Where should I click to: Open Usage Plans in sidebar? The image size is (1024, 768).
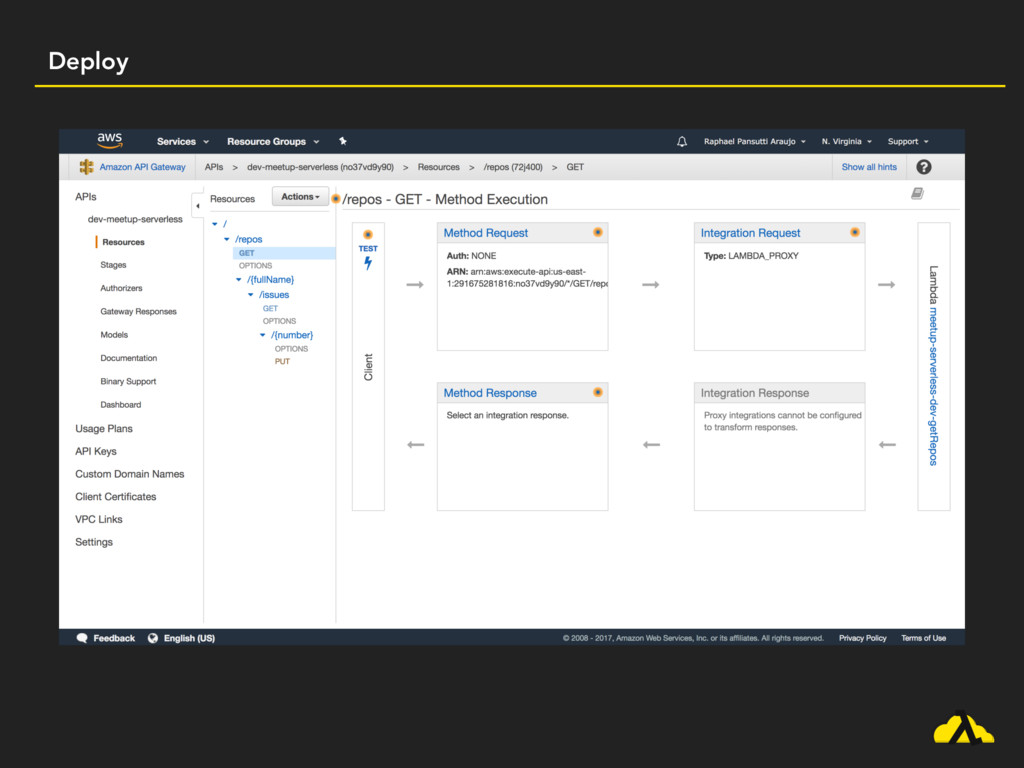tap(104, 429)
